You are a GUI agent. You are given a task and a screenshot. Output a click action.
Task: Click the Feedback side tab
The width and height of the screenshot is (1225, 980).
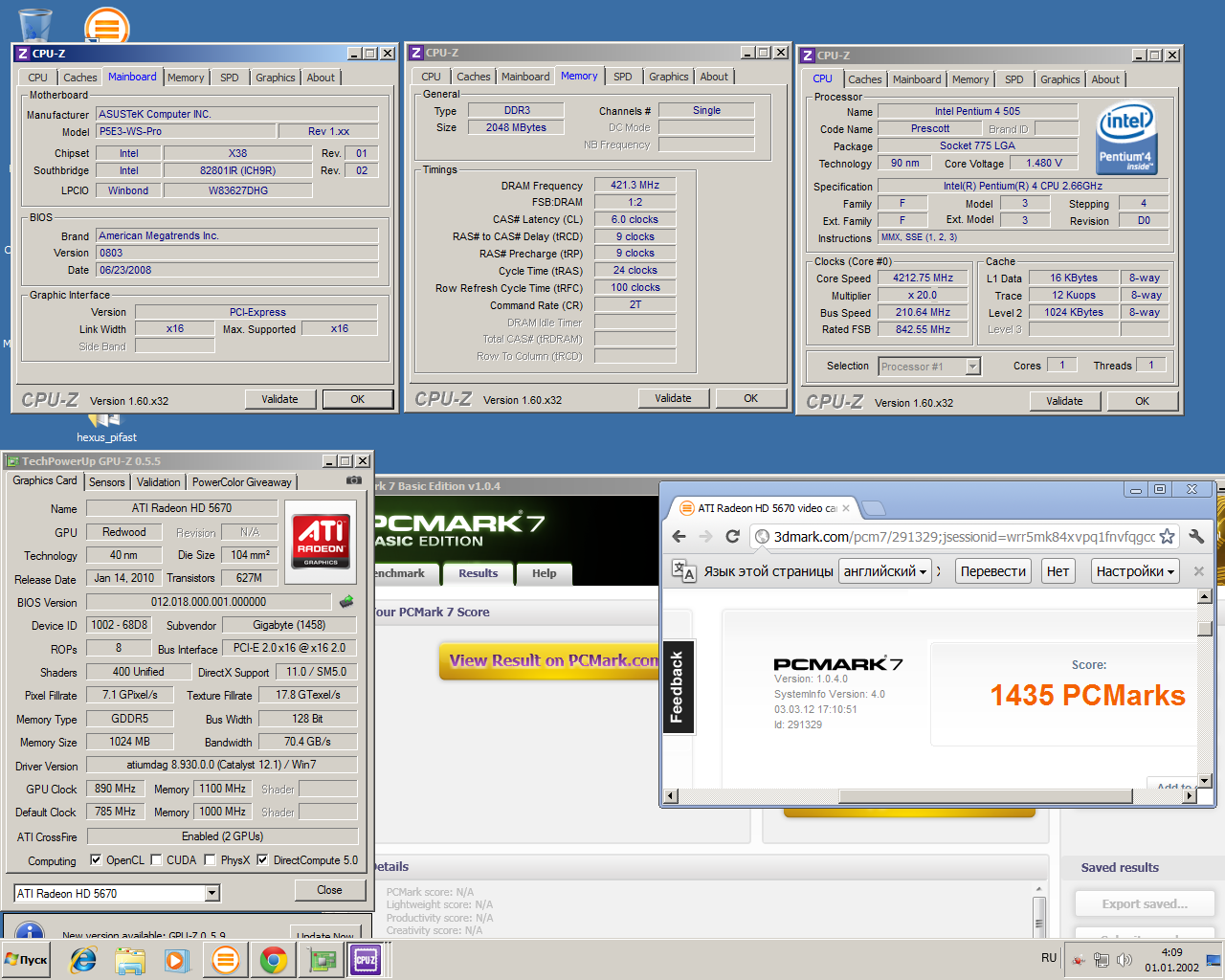point(678,686)
